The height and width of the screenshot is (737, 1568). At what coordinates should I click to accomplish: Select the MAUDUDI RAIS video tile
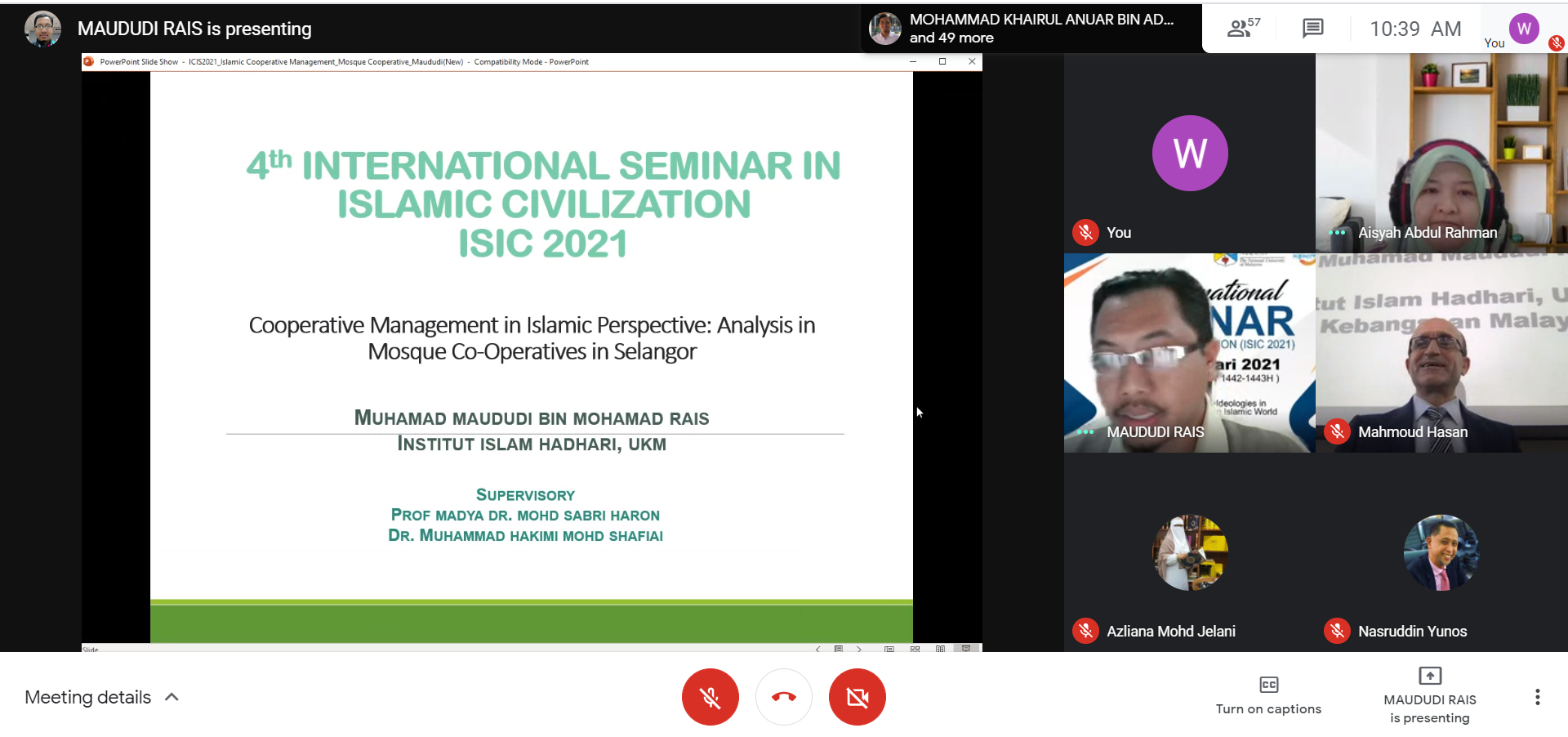(1189, 353)
